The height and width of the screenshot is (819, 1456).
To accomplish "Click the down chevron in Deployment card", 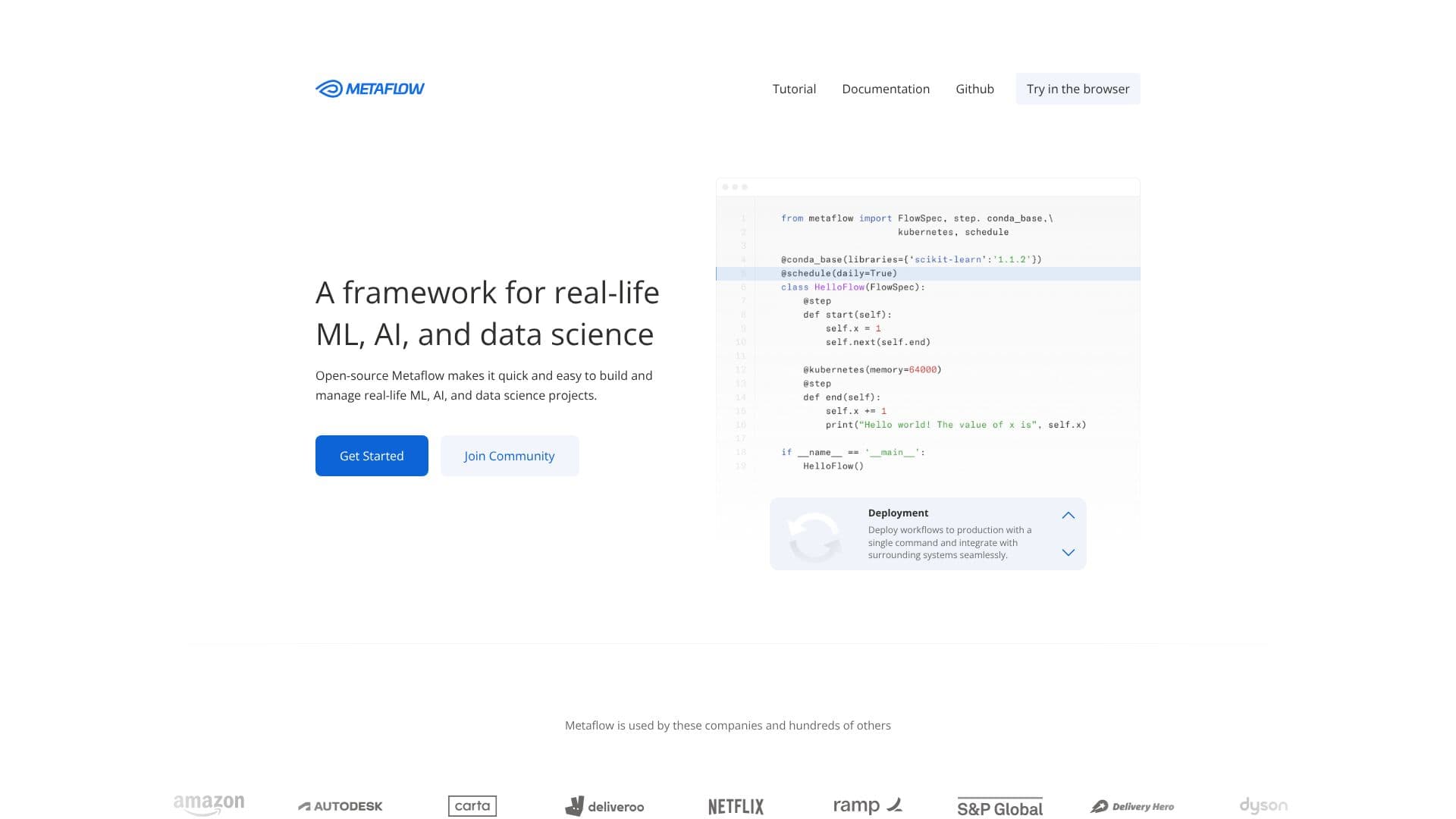I will [x=1068, y=552].
